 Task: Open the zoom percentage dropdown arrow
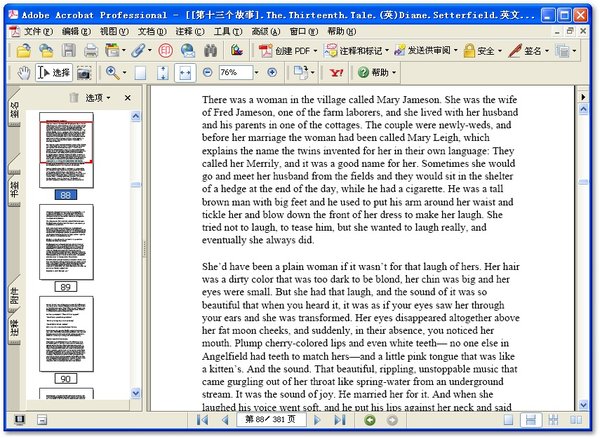tap(256, 72)
